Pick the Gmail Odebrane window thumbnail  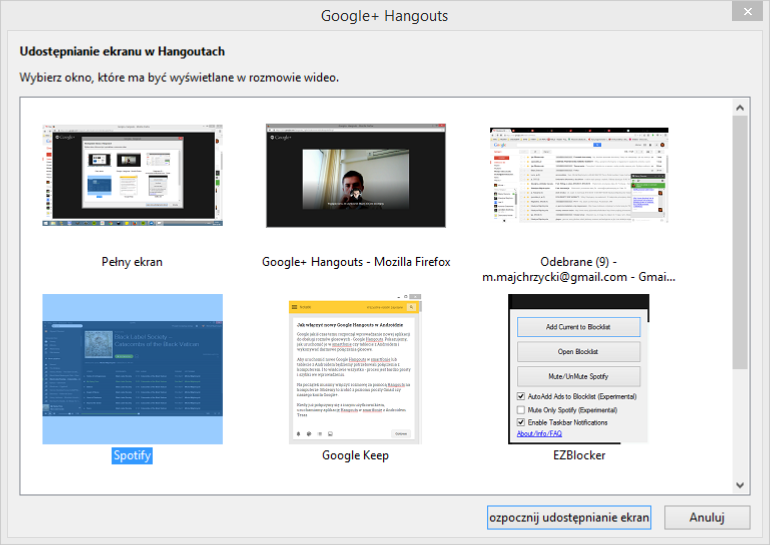(x=579, y=175)
